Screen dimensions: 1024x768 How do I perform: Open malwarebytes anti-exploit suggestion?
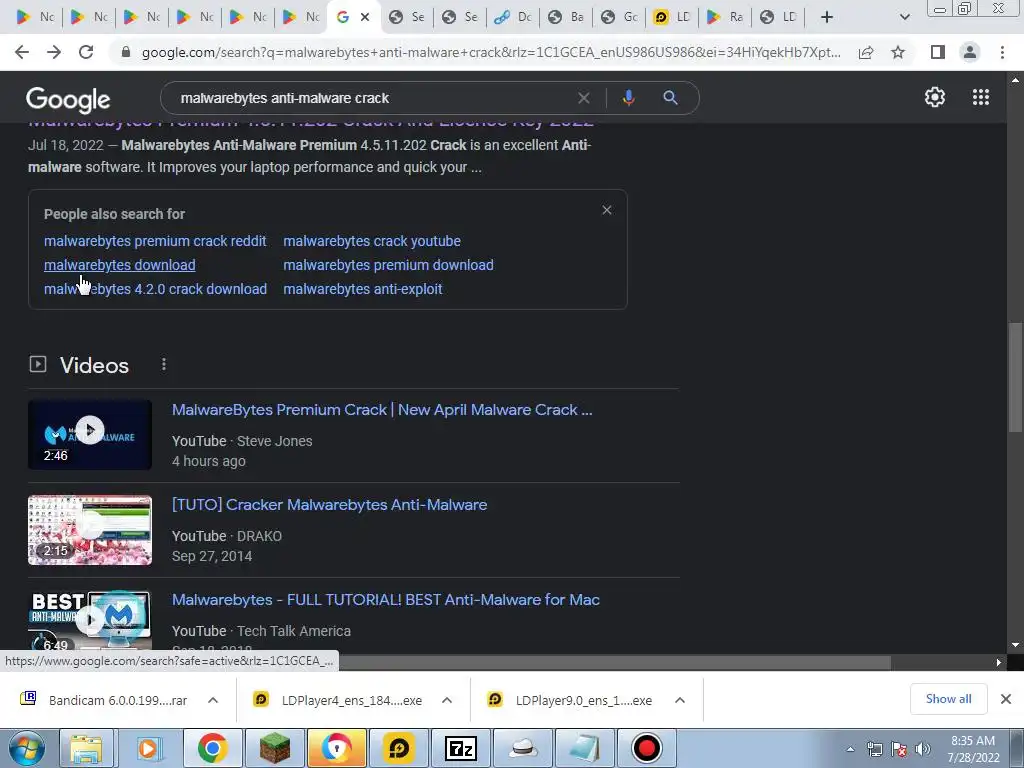(x=362, y=289)
